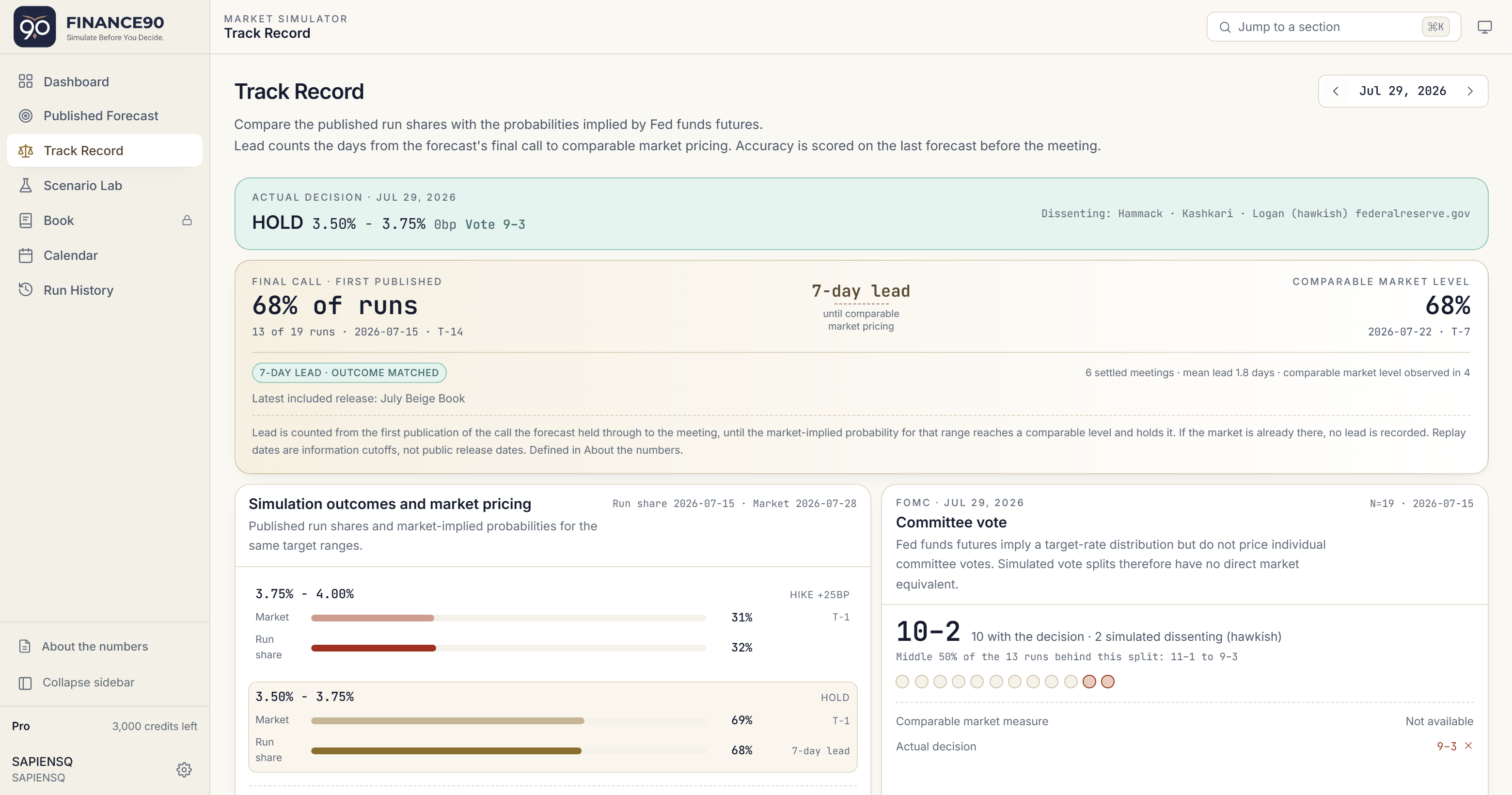Click the Track Record scales icon
This screenshot has width=1512, height=795.
tap(25, 150)
